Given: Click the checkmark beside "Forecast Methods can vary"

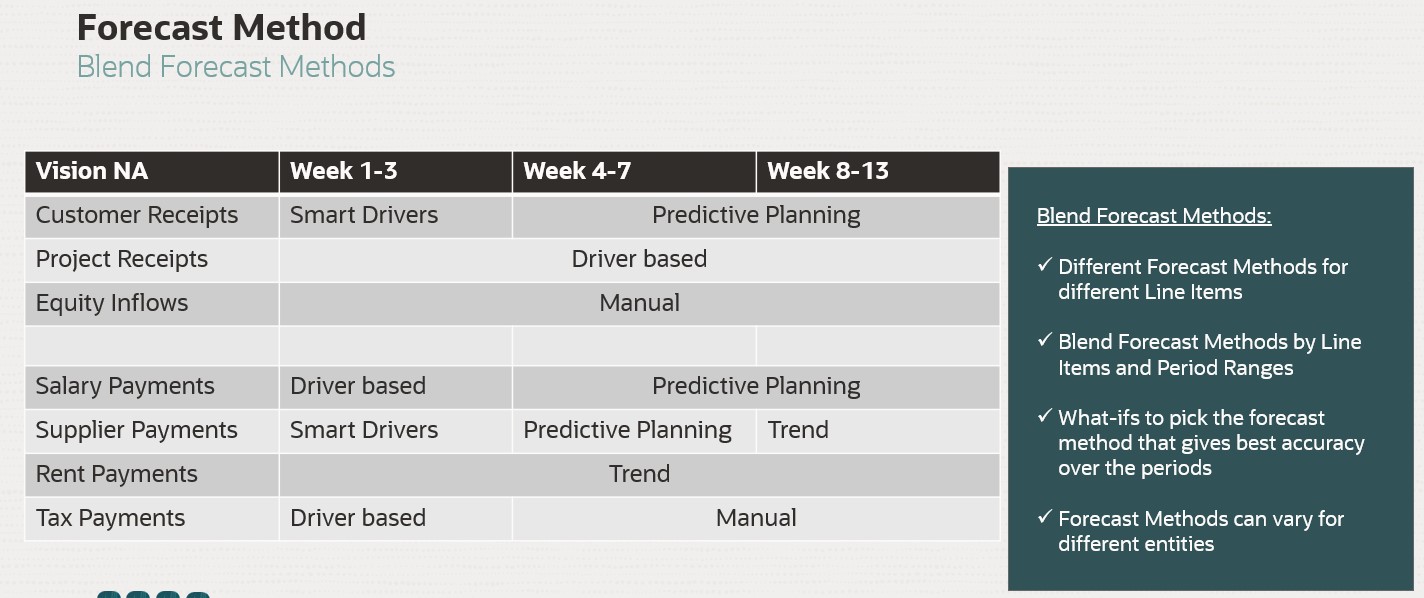Looking at the screenshot, I should tap(1045, 518).
